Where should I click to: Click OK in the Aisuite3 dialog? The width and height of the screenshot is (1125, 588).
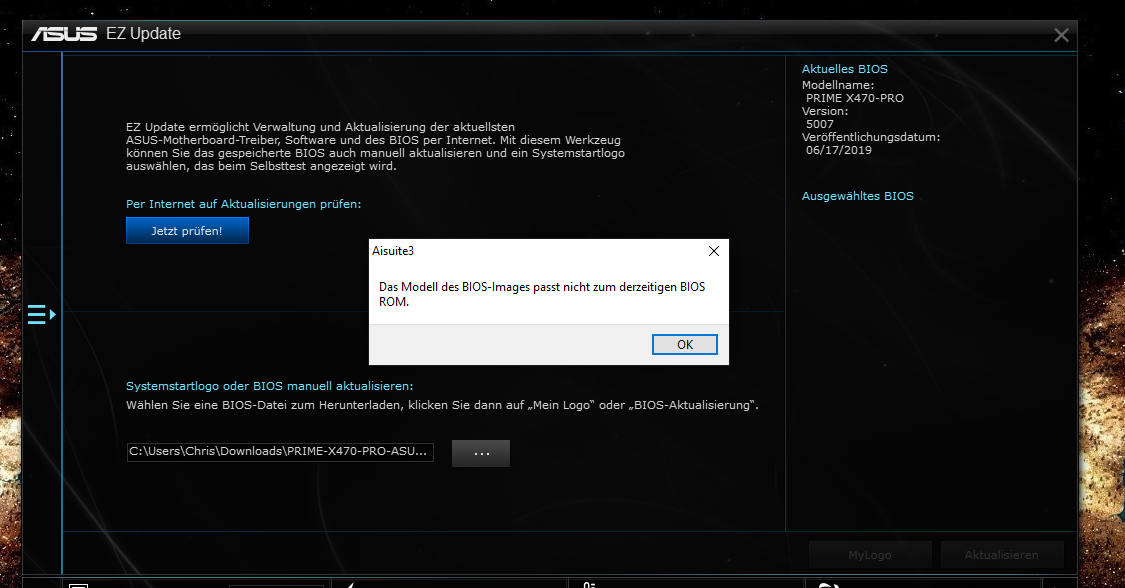click(x=684, y=344)
